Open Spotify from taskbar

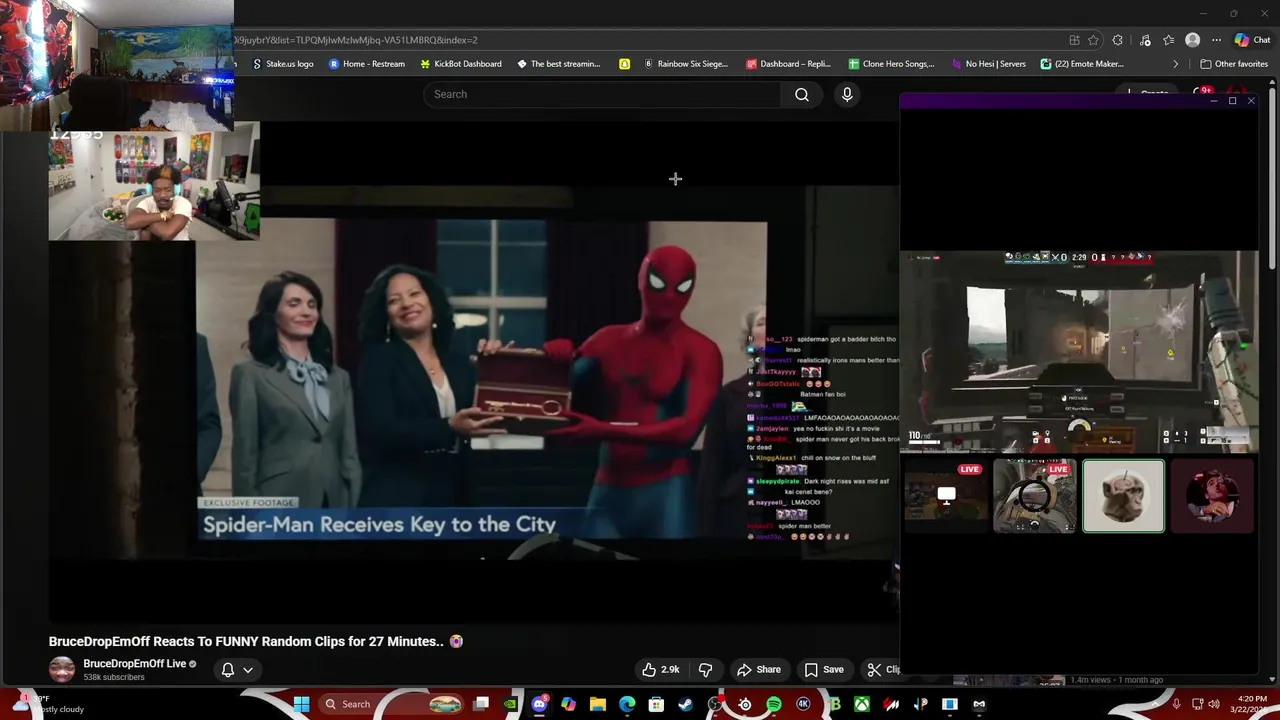click(x=774, y=704)
